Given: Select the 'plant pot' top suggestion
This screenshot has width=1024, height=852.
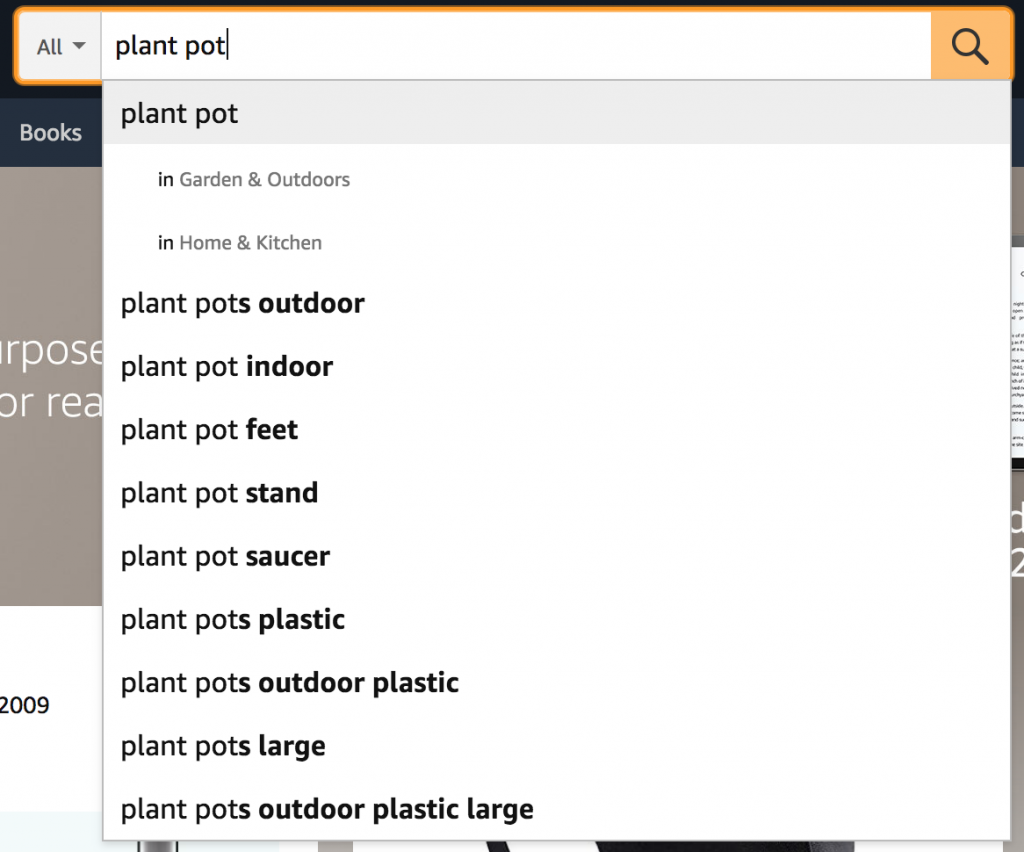Looking at the screenshot, I should [x=180, y=114].
